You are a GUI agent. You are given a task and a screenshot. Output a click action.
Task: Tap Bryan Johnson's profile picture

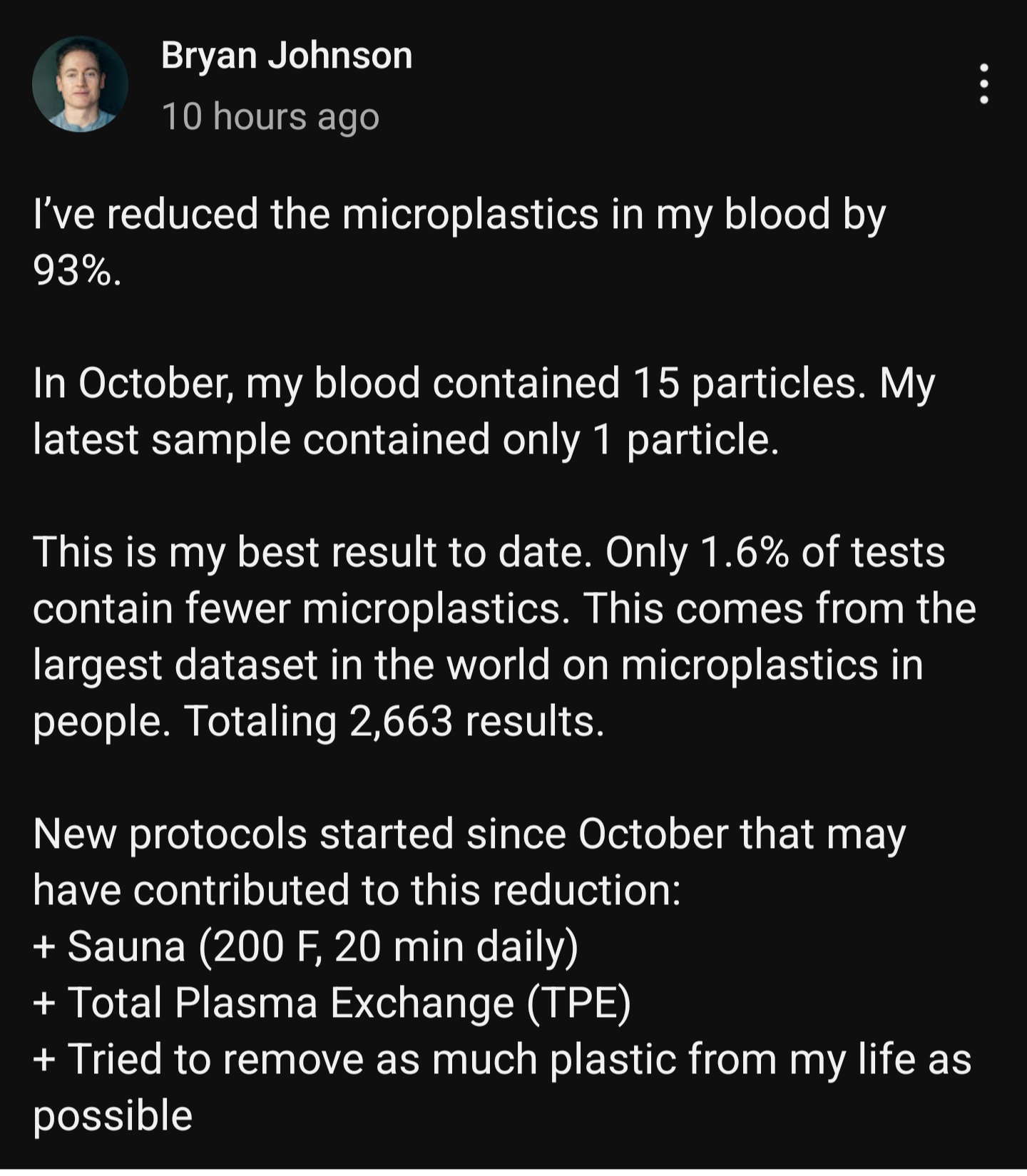81,84
